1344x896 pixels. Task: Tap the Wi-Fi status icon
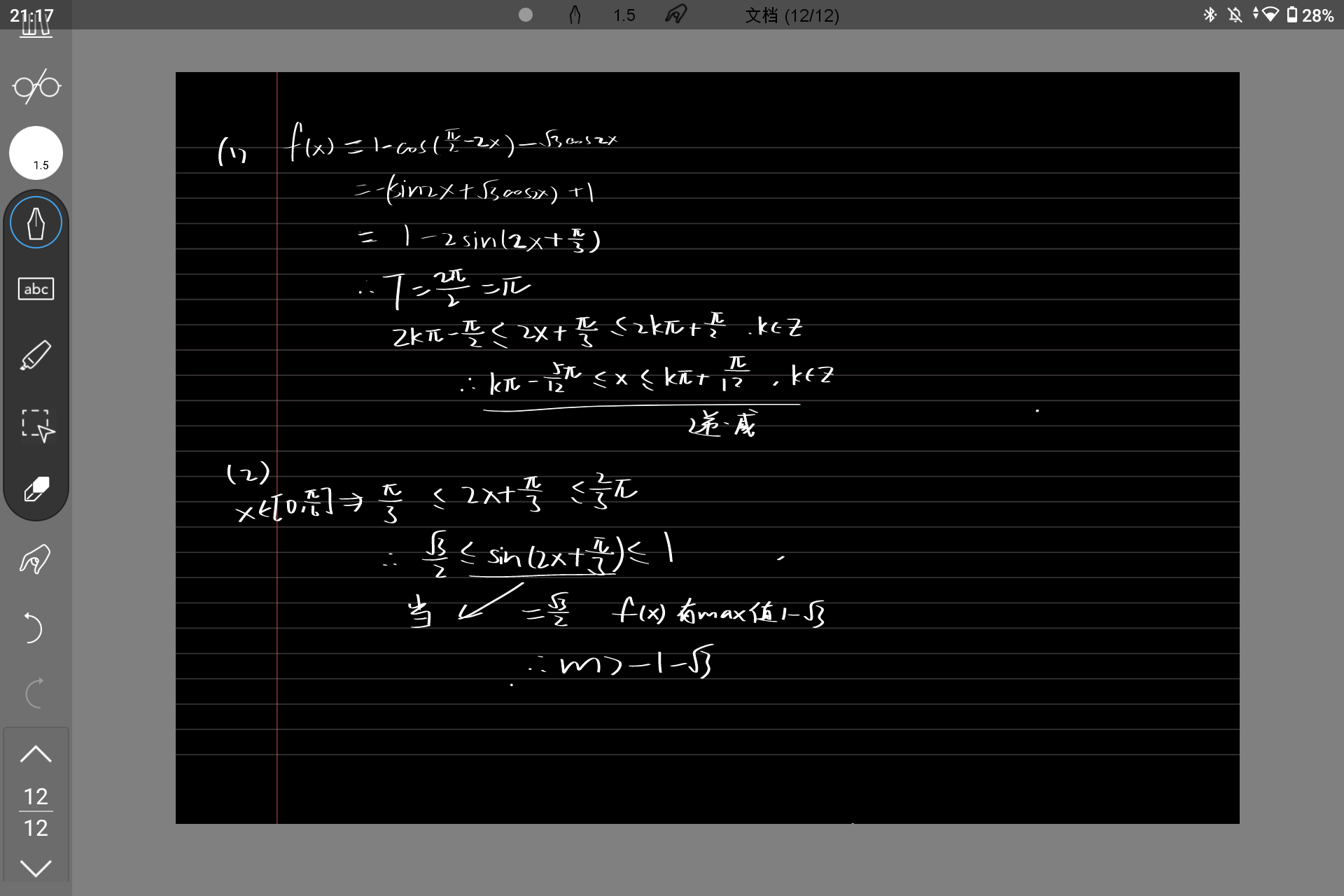(1270, 15)
